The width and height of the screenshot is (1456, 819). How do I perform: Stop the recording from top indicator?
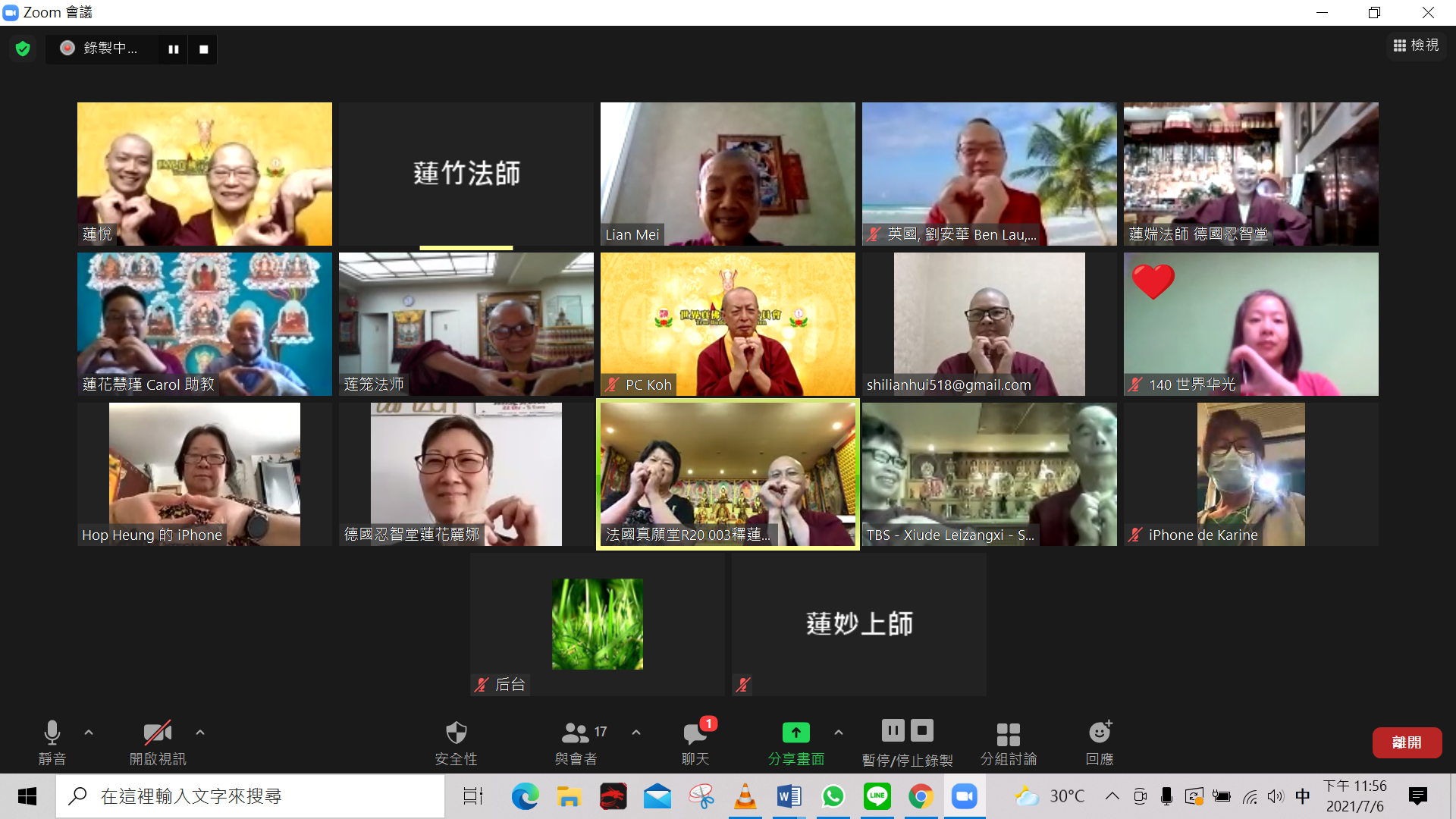click(x=203, y=49)
